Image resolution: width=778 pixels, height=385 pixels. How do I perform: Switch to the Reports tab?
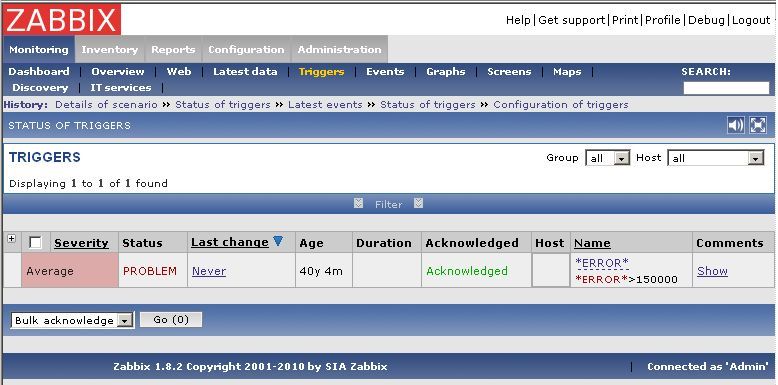click(173, 50)
